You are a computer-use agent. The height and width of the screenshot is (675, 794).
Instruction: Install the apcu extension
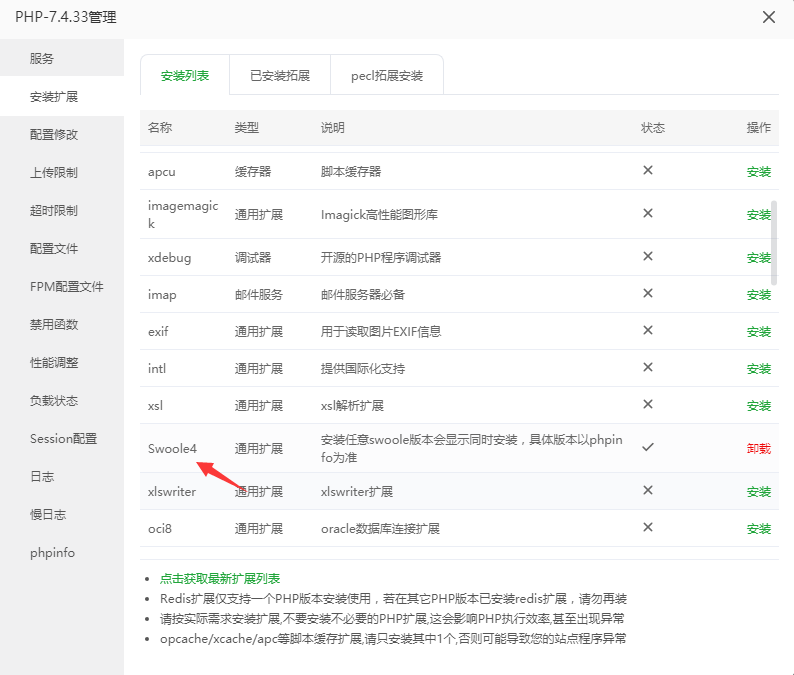(758, 172)
